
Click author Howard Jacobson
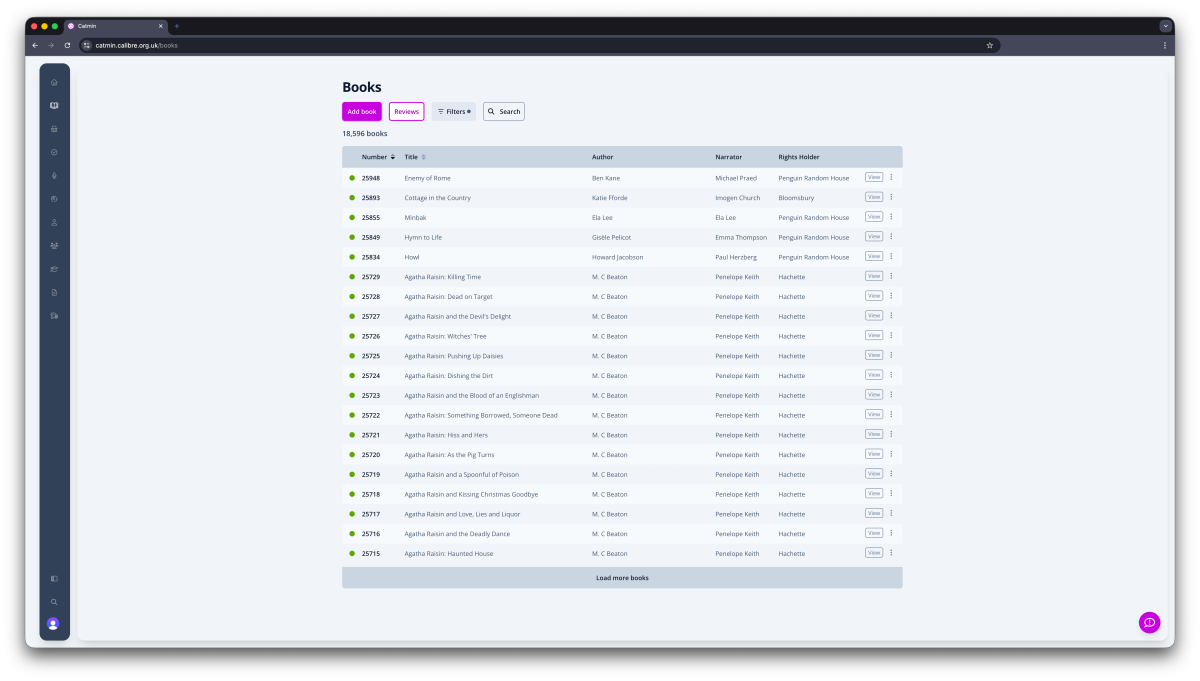(x=618, y=257)
